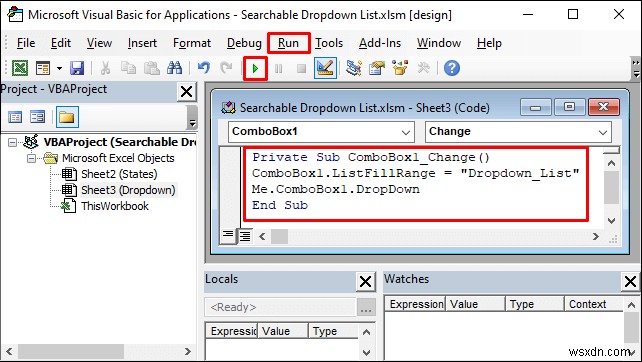
Task: Click the Expression column header in Watches
Action: pyautogui.click(x=415, y=304)
